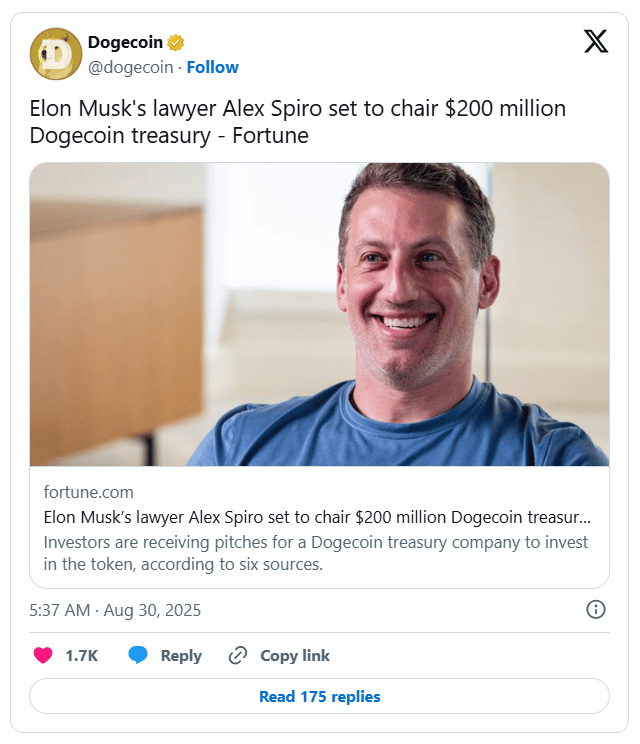Click the chain link copy icon

pos(238,656)
